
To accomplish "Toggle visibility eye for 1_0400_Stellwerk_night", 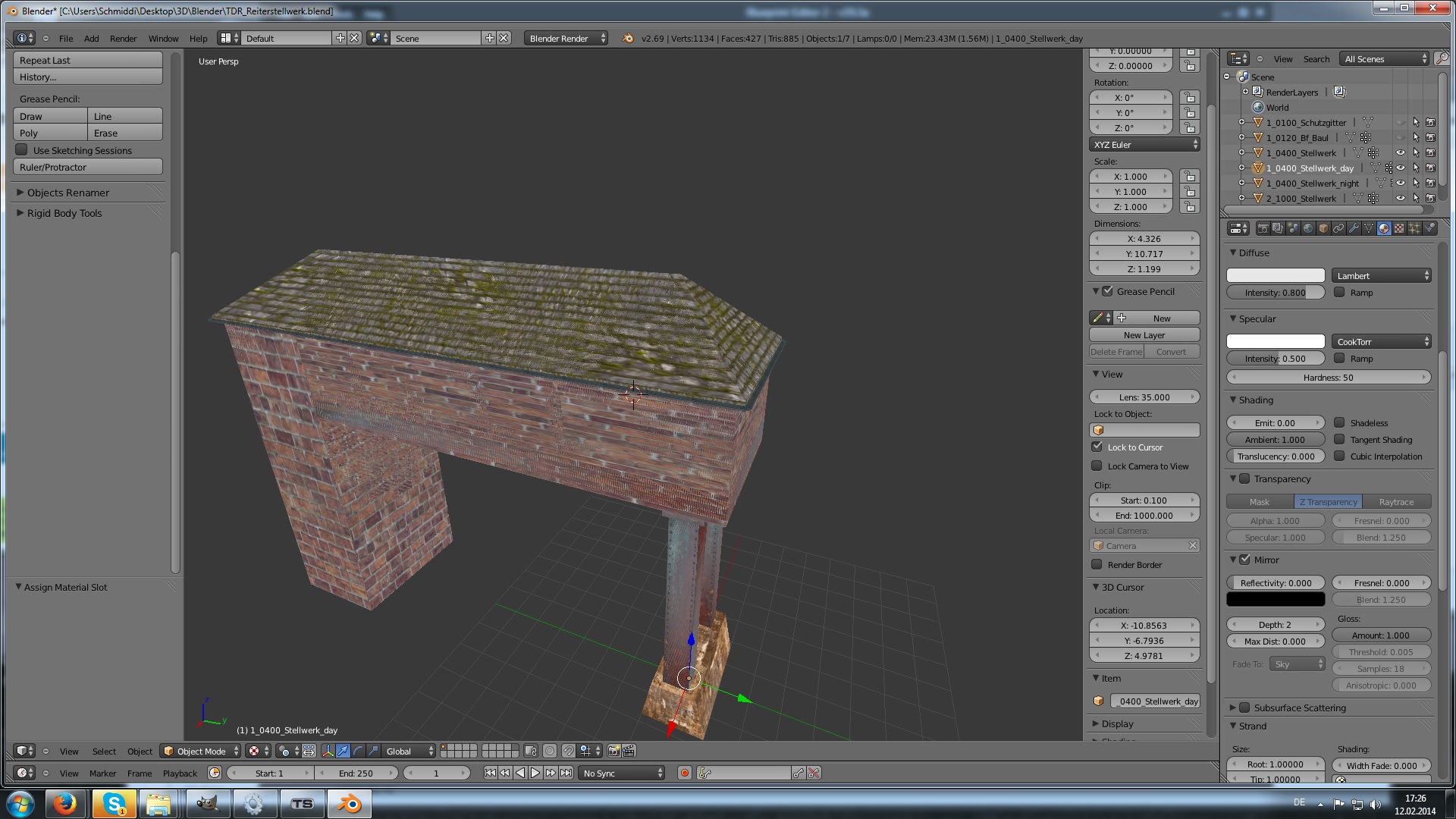I will 1400,183.
